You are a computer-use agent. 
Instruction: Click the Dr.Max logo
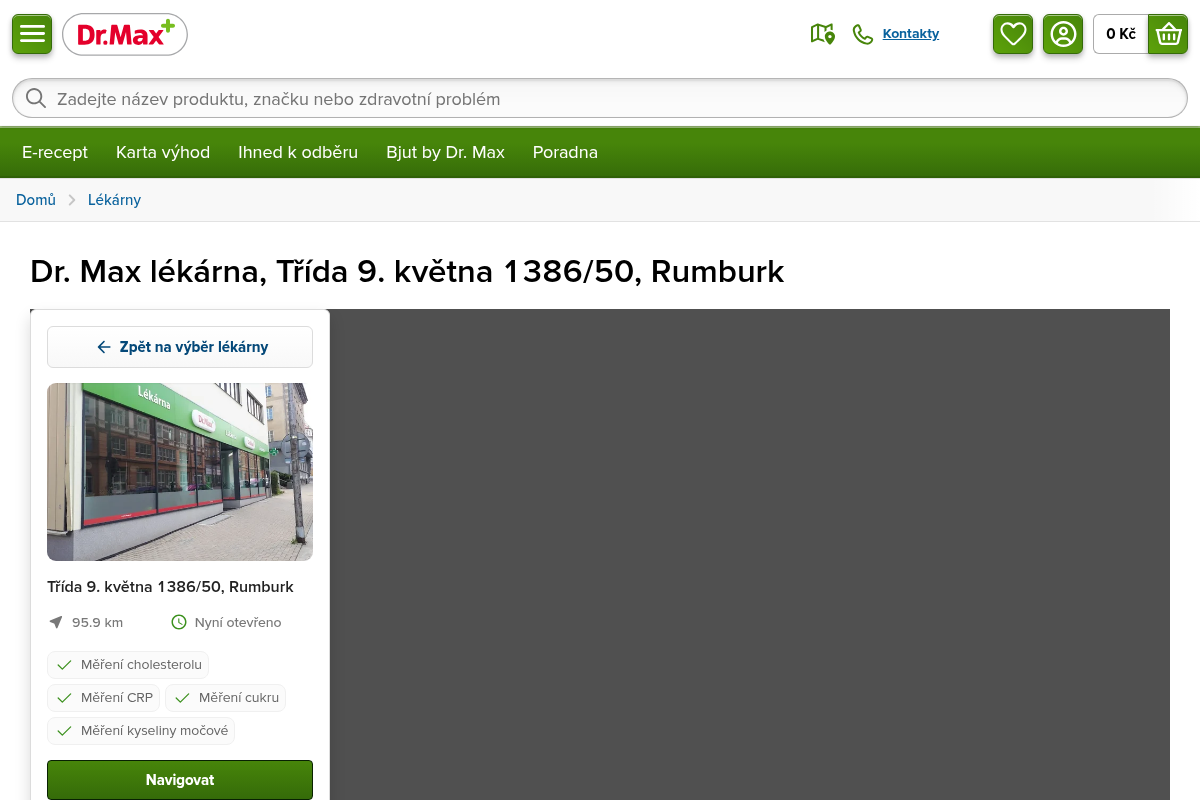(125, 35)
